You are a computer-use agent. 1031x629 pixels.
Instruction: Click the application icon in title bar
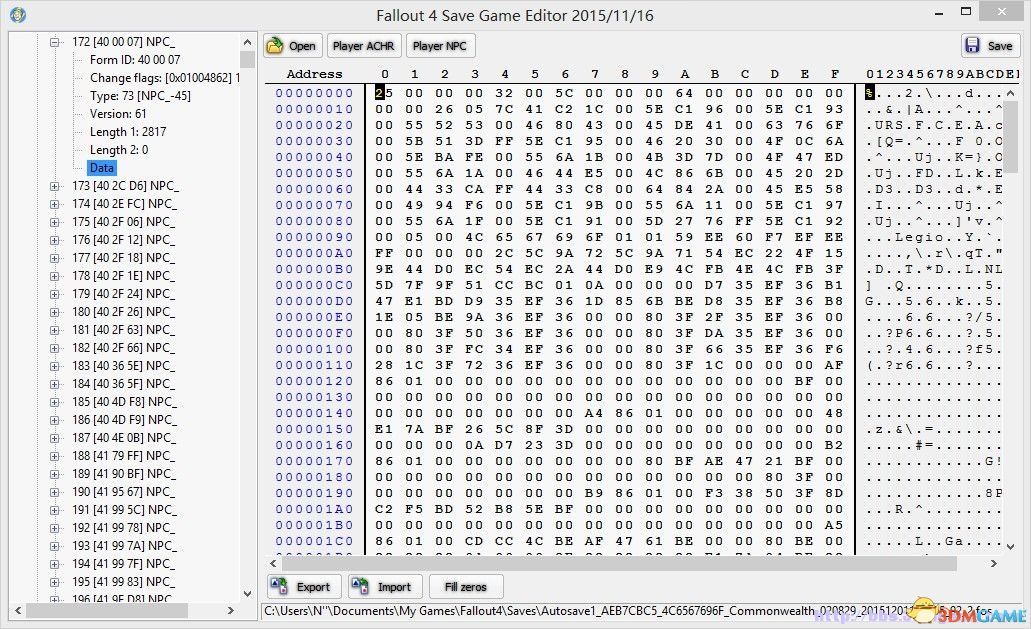pos(18,14)
